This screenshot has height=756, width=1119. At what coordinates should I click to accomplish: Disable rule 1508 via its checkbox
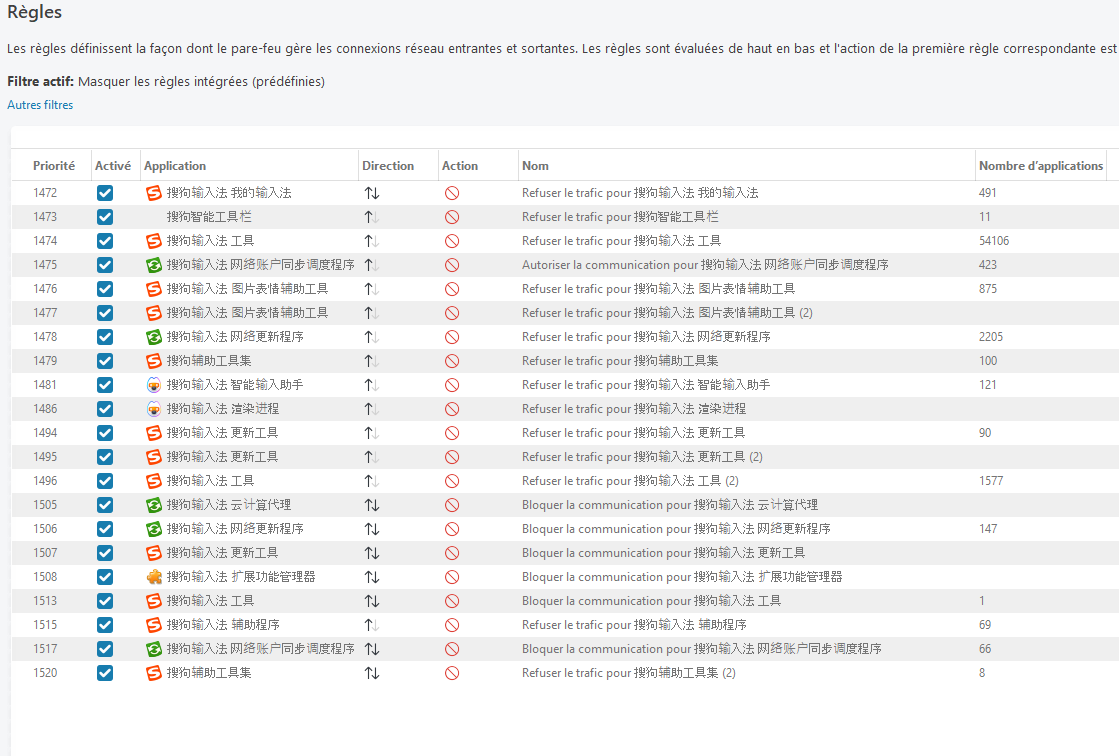pyautogui.click(x=105, y=577)
